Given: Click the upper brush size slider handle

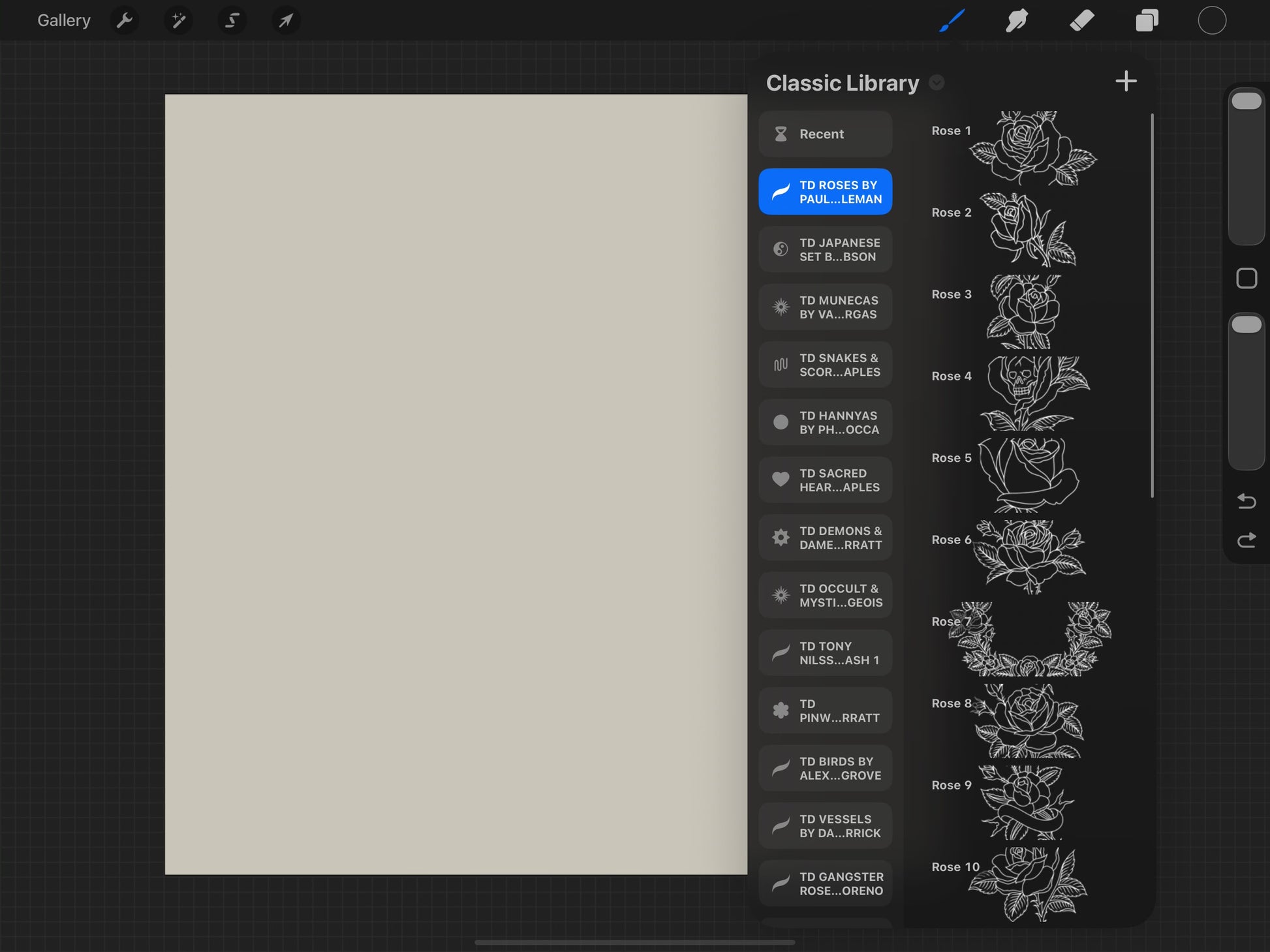Looking at the screenshot, I should 1246,101.
